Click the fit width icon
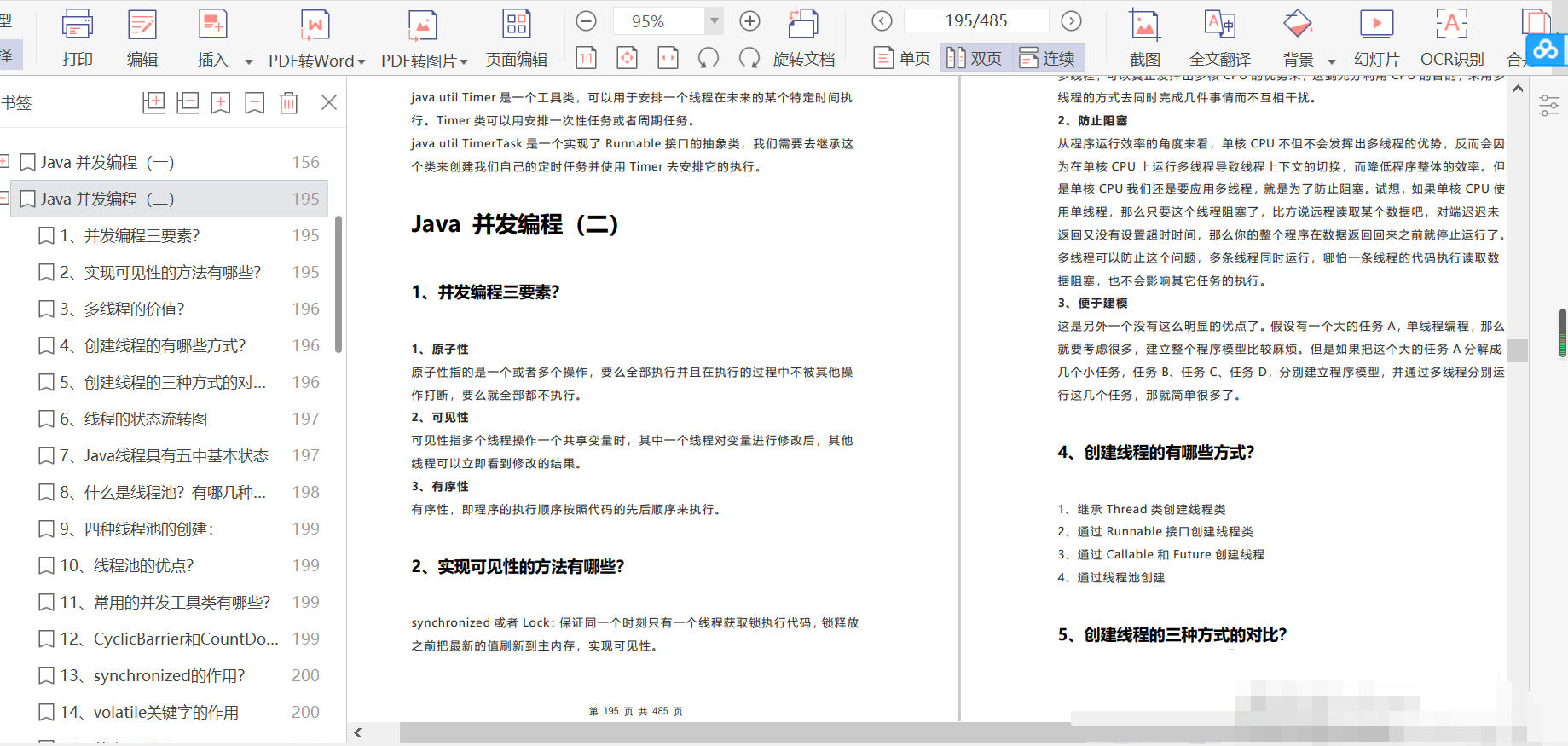Screen dimensions: 1568x746 tap(668, 58)
